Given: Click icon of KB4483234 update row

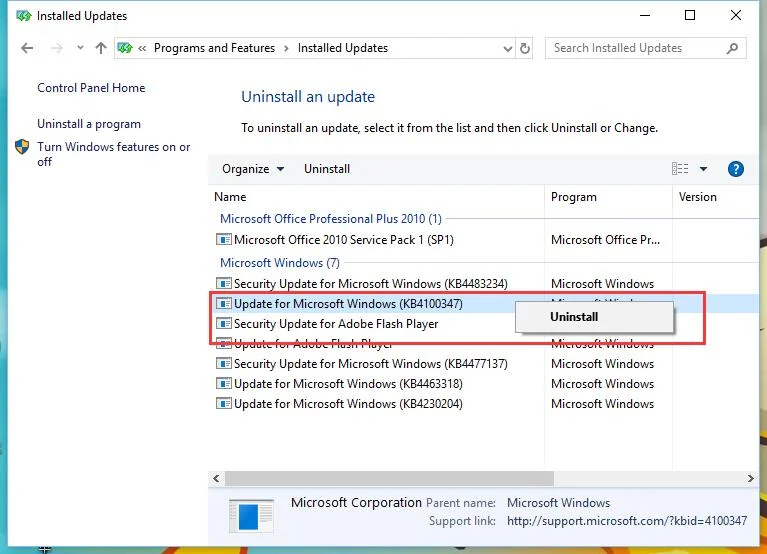Looking at the screenshot, I should 224,284.
